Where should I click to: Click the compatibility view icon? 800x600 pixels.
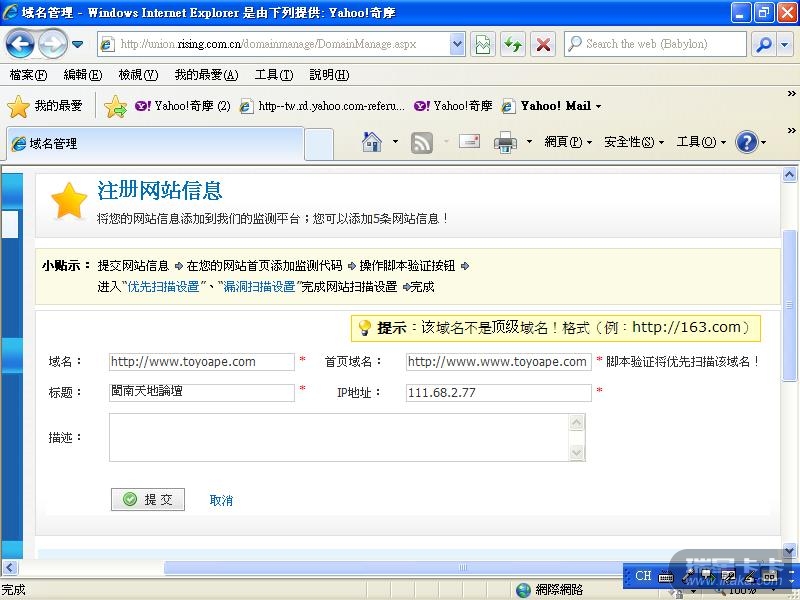coord(483,44)
